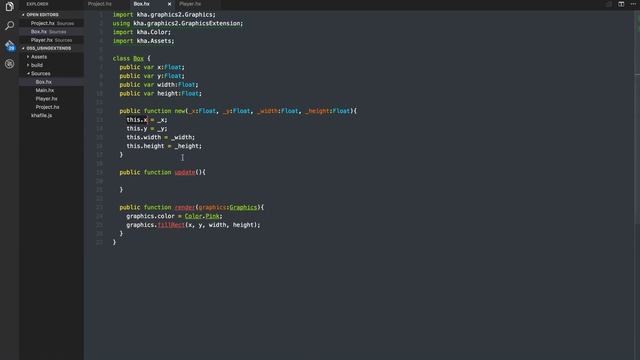Image resolution: width=640 pixels, height=360 pixels.
Task: Click the 'using kha.graphics2.GraphicsExtension;' line
Action: (178, 23)
